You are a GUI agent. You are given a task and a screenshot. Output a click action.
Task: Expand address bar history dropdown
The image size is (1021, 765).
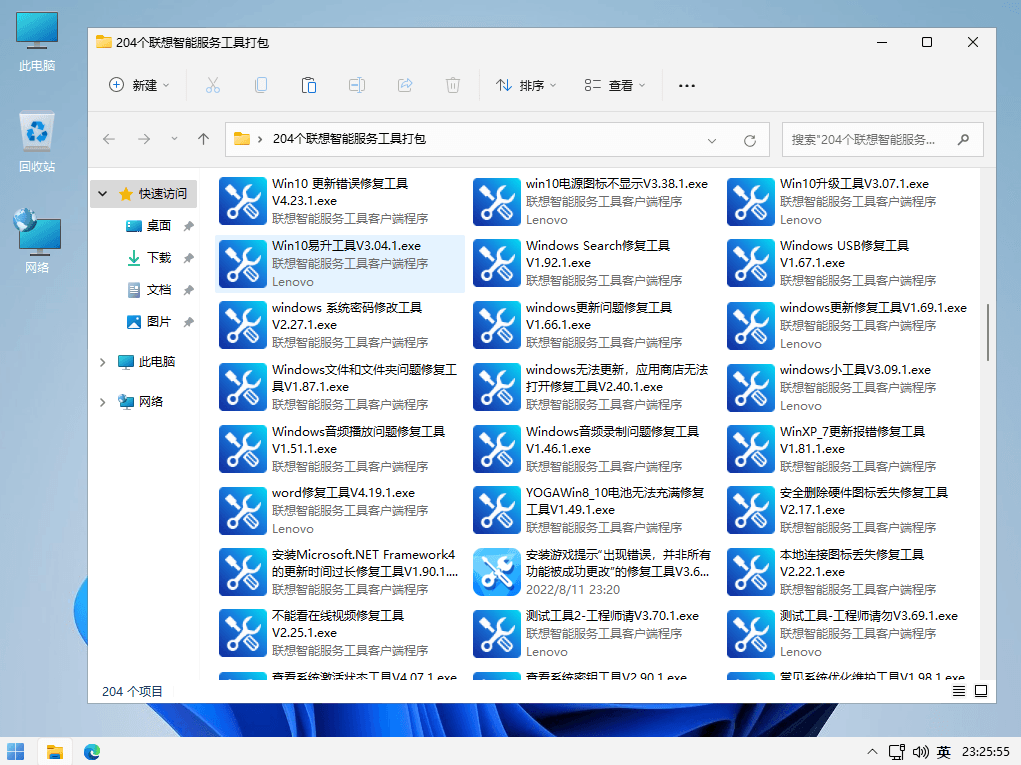coord(712,140)
